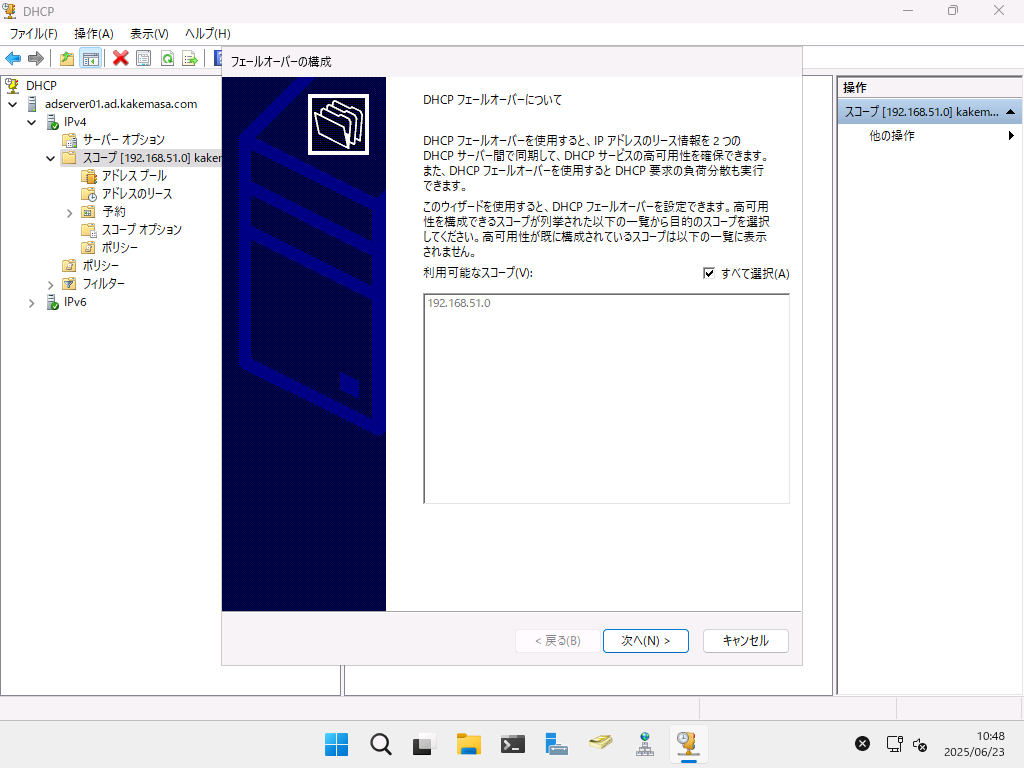This screenshot has width=1024, height=768.
Task: Go back with the blue arrow toolbar icon
Action: point(13,59)
